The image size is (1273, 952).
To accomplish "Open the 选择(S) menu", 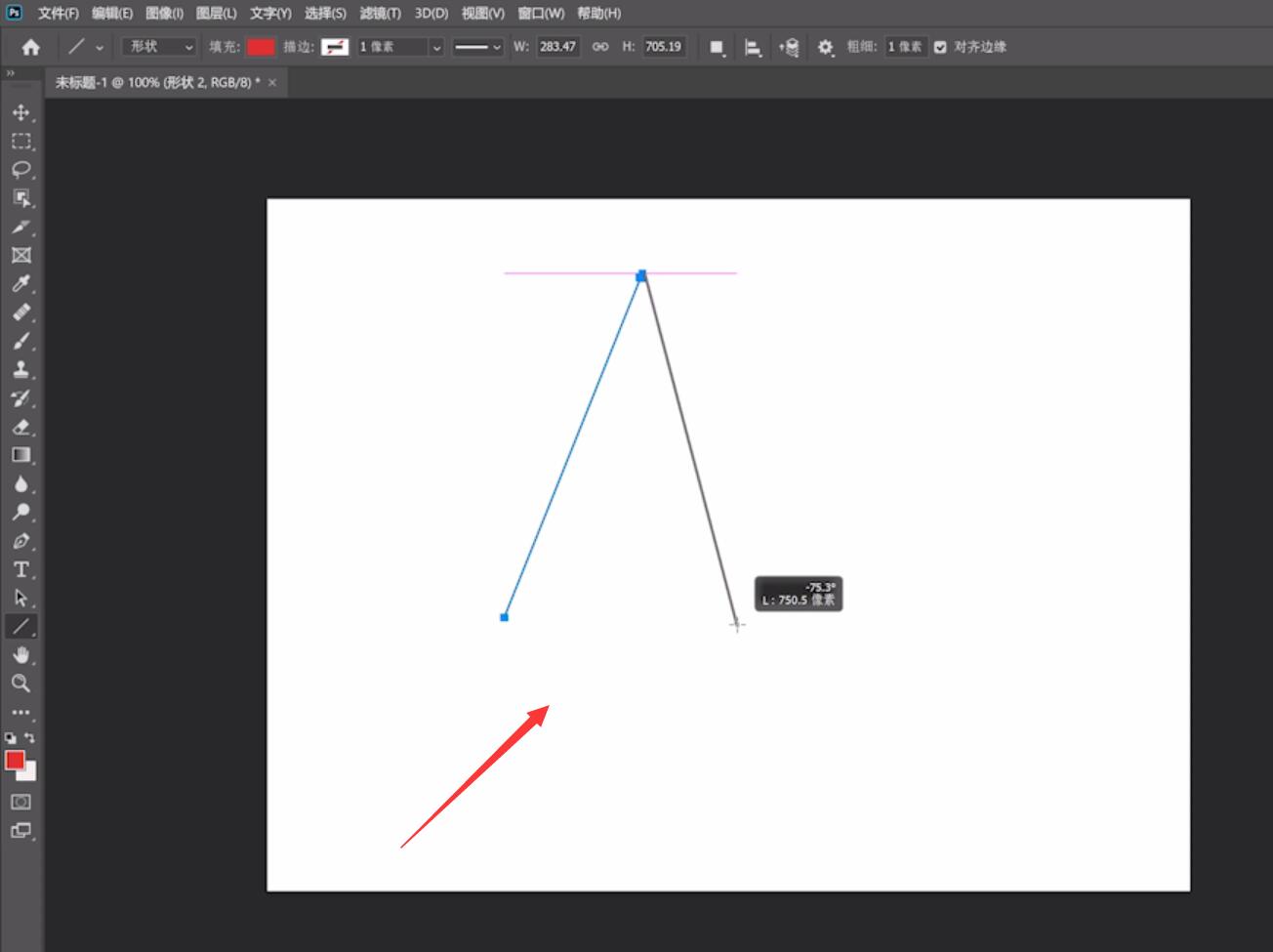I will 325,13.
